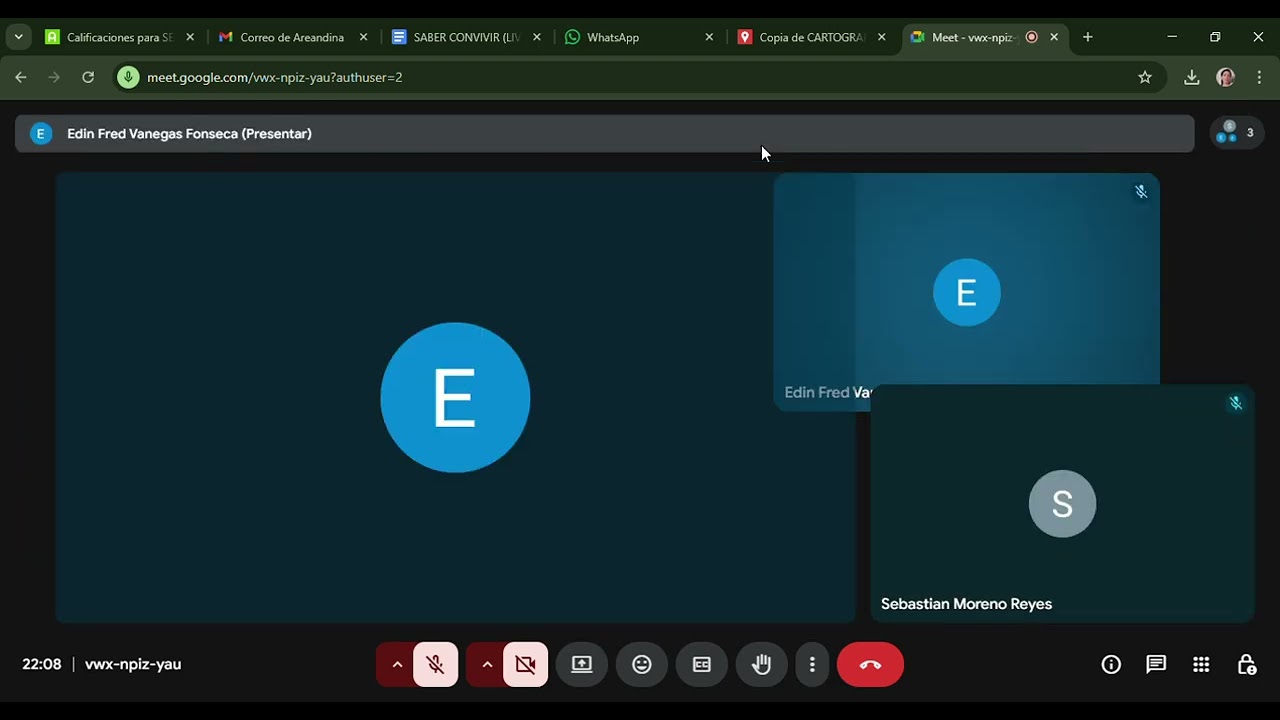Viewport: 1280px width, 720px height.
Task: Switch to Copia de CARTOGRA maps tab
Action: tap(811, 37)
